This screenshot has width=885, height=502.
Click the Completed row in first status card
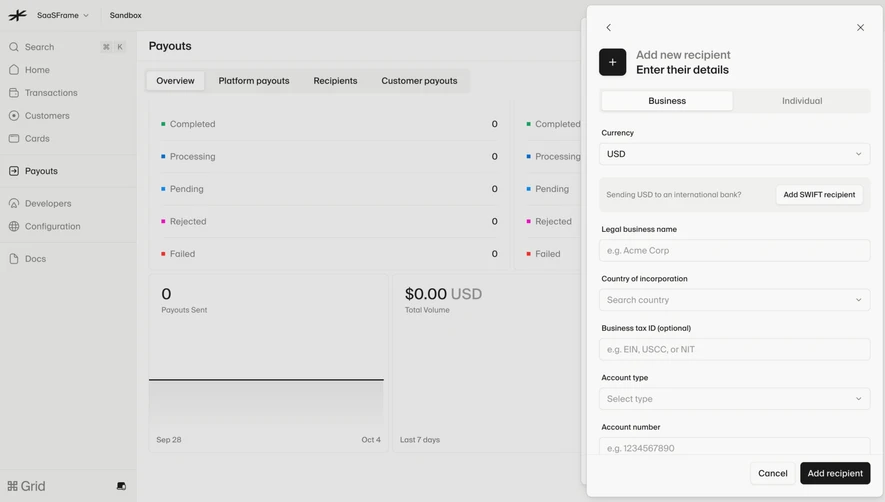tap(330, 124)
